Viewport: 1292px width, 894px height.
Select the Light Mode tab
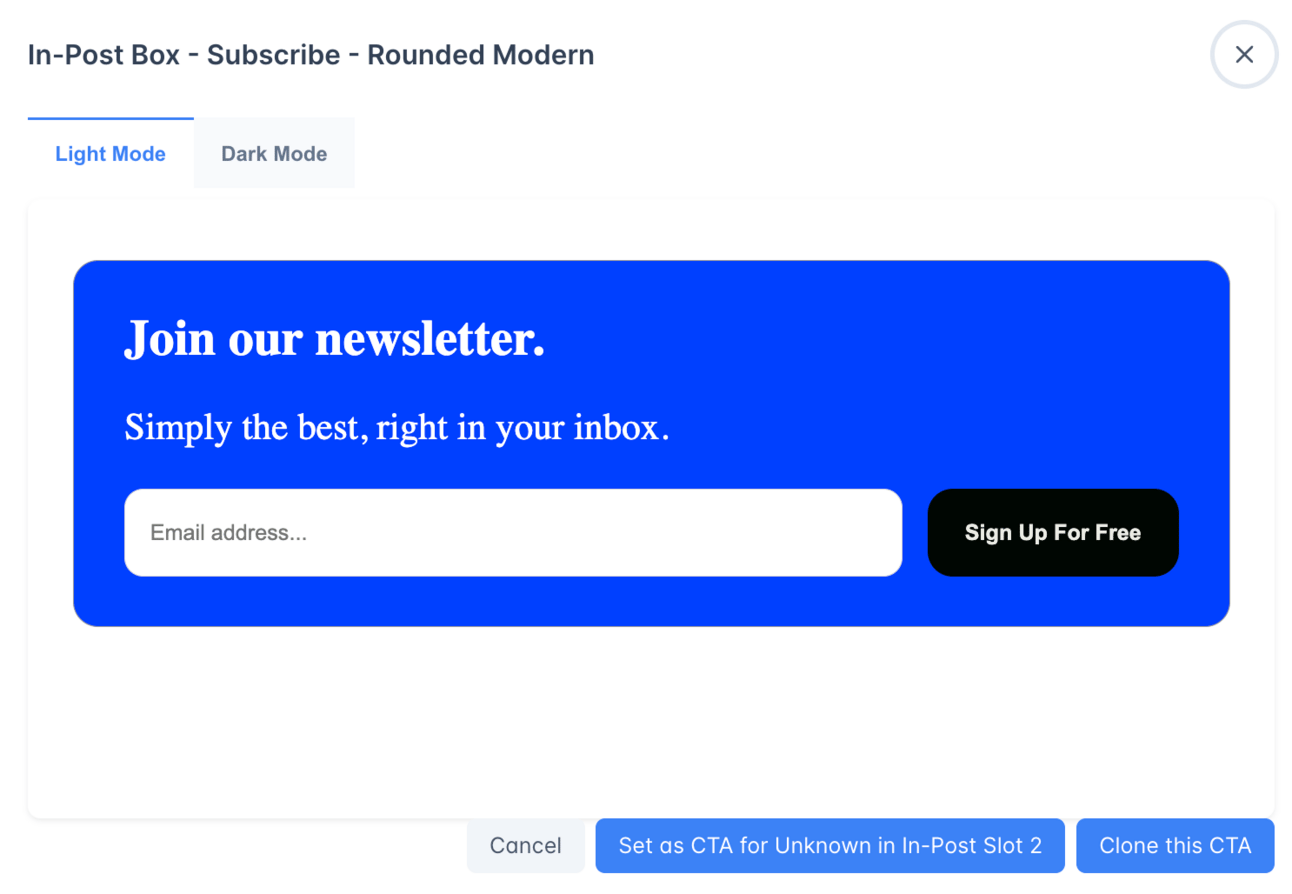[110, 154]
